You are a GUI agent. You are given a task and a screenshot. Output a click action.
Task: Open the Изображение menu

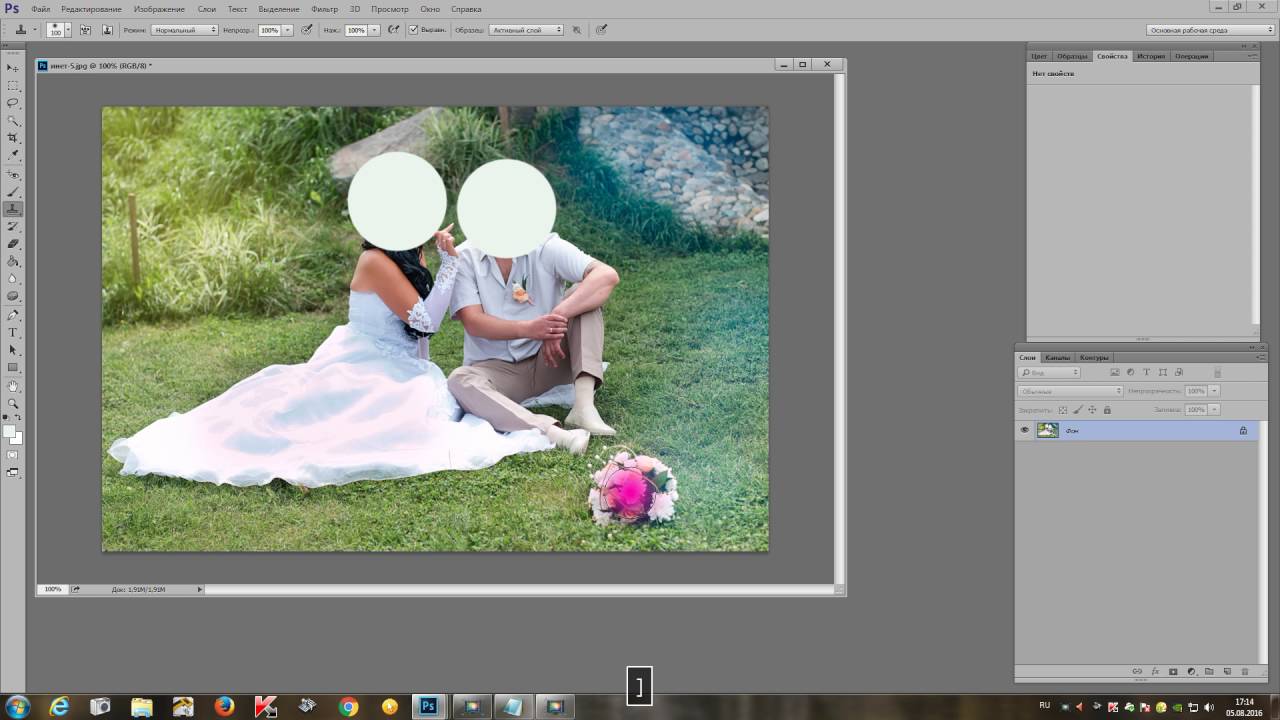(x=159, y=9)
